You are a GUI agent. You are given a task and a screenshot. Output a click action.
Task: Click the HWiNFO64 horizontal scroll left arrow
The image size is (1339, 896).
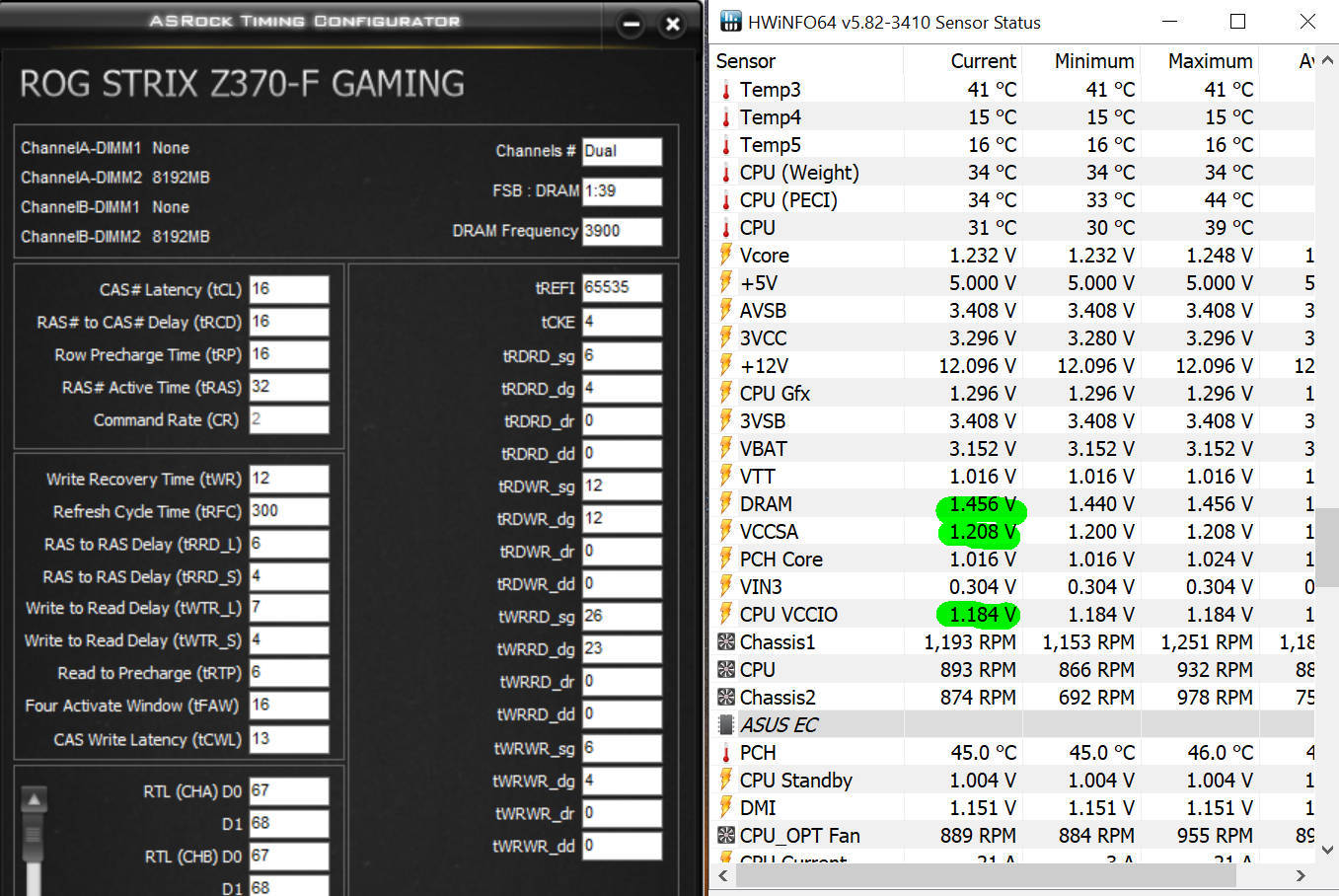(x=724, y=875)
